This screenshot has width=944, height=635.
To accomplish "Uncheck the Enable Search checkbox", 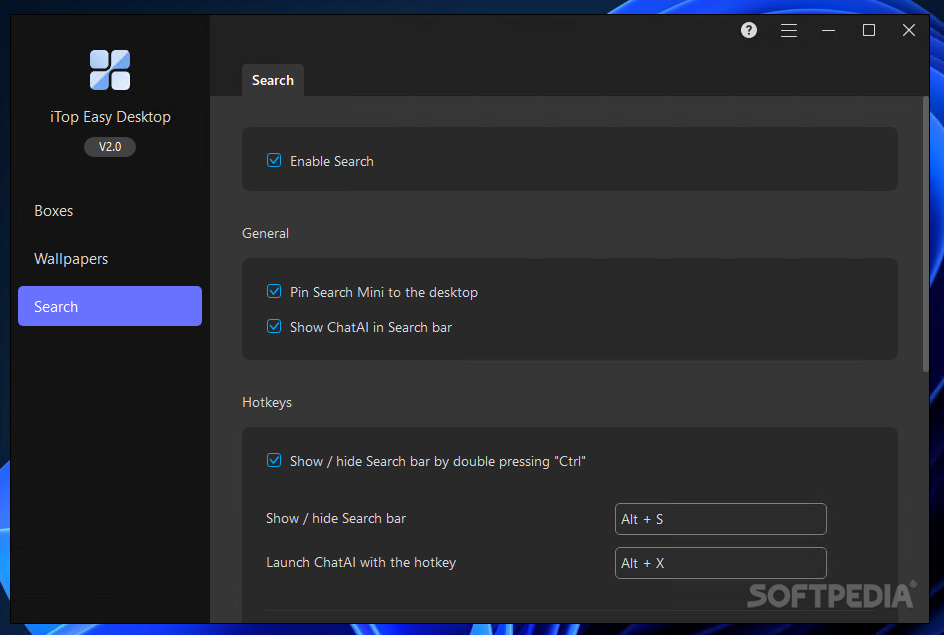I will point(274,160).
